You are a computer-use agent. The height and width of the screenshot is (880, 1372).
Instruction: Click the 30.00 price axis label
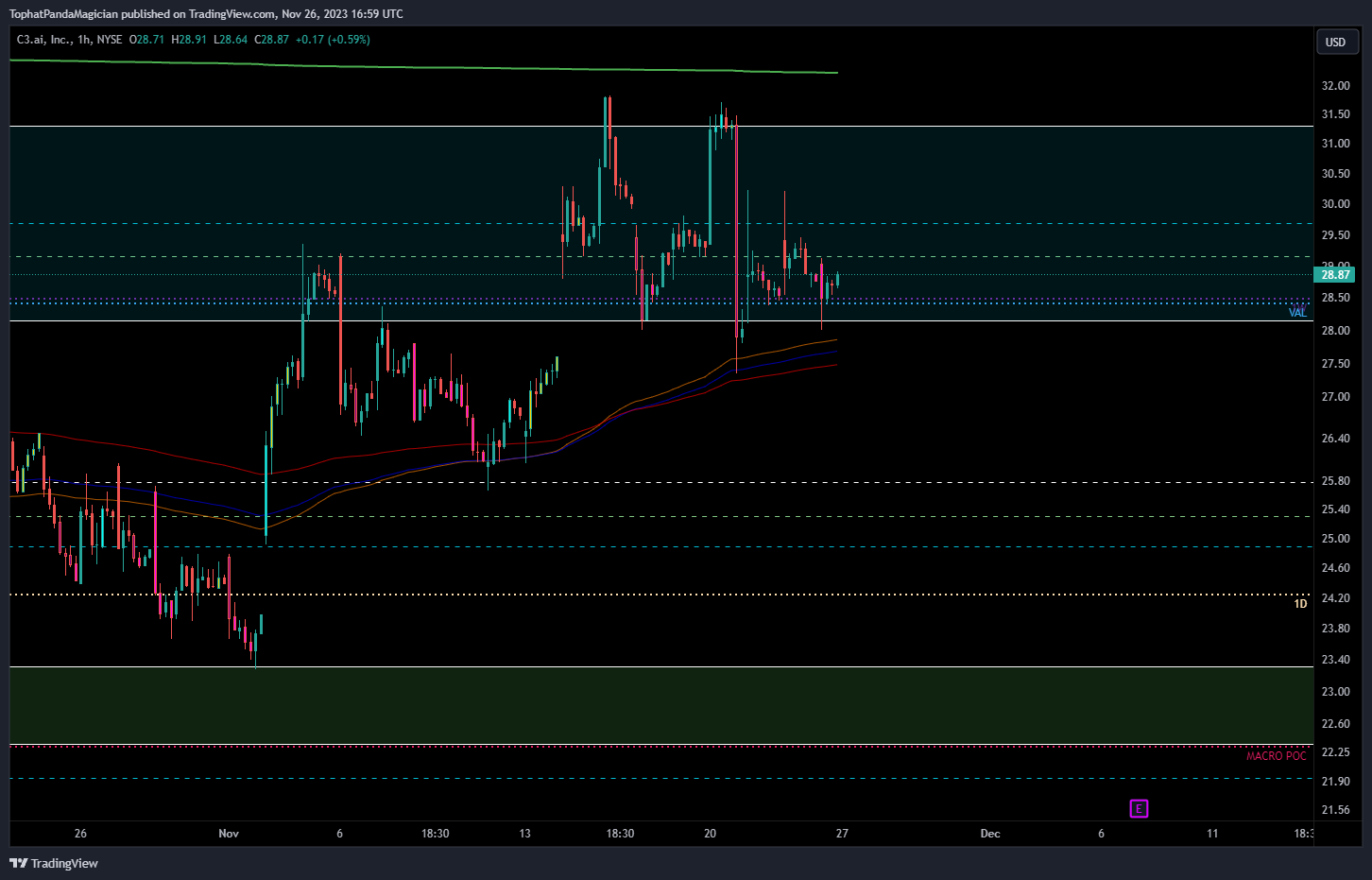(1335, 204)
